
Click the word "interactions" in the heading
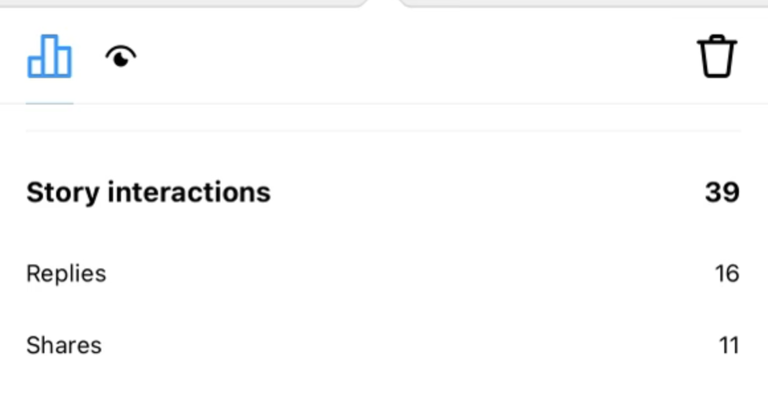188,192
